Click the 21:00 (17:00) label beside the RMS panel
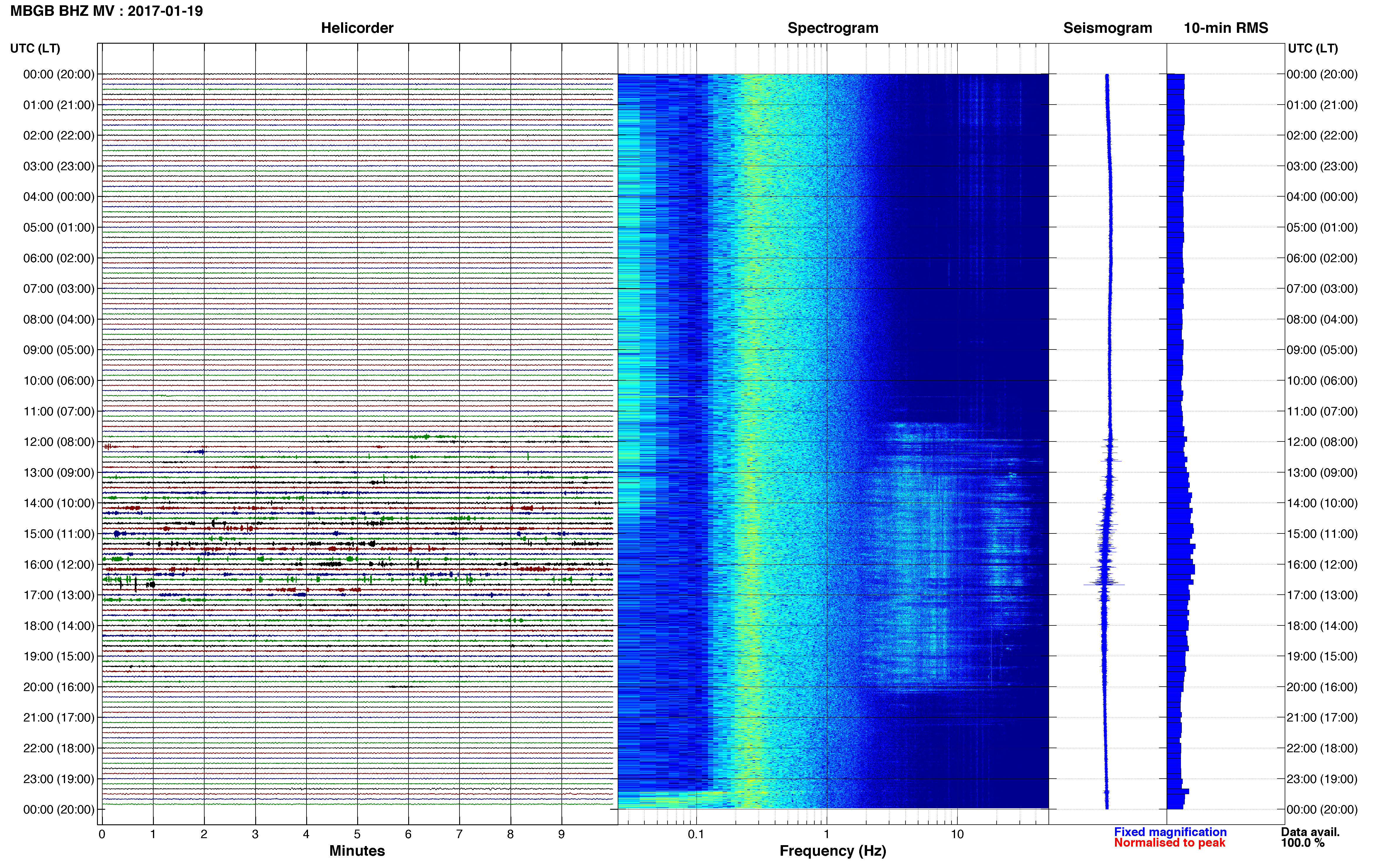This screenshot has width=1389, height=868. coord(1322,718)
